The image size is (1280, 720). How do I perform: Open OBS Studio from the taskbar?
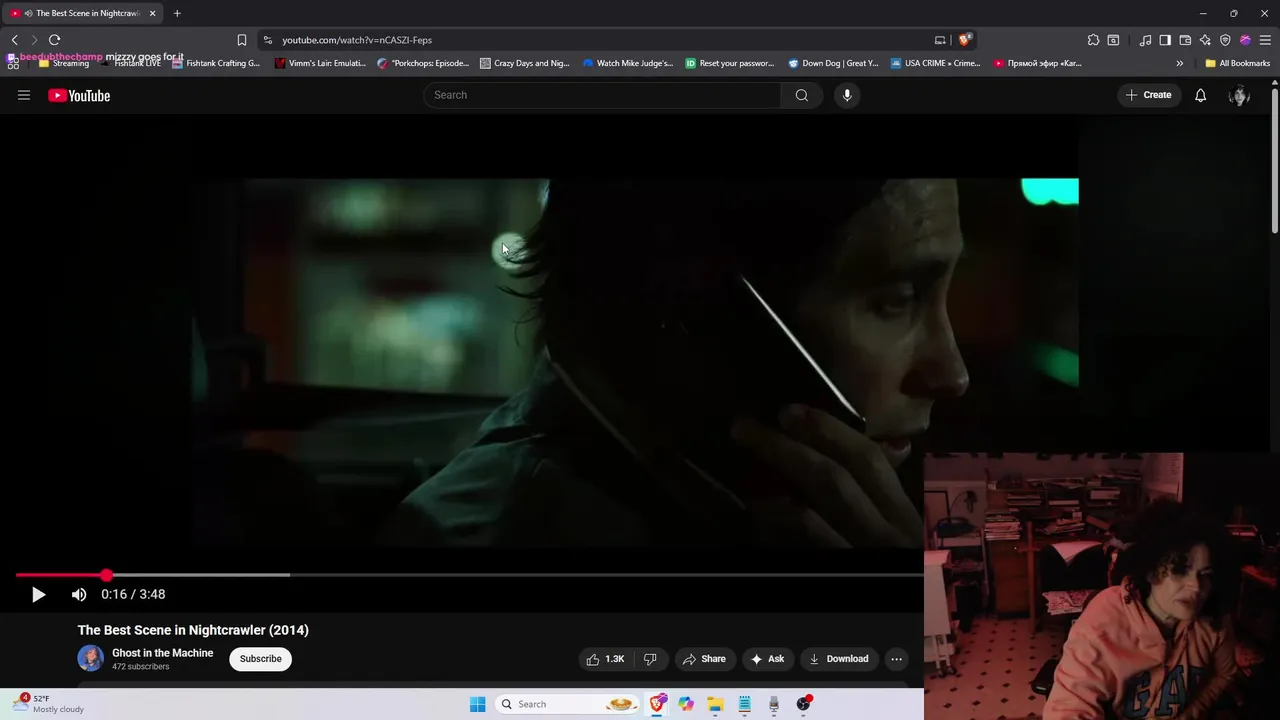(x=803, y=704)
